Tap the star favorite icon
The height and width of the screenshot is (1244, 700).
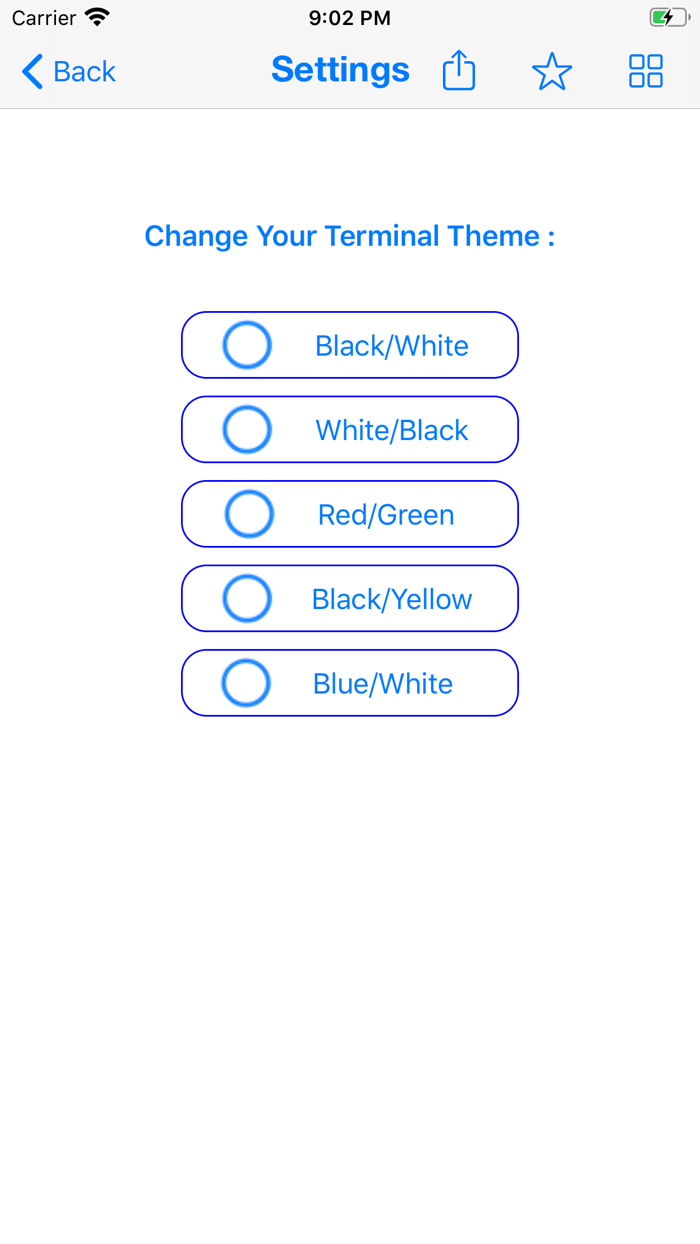(x=552, y=71)
